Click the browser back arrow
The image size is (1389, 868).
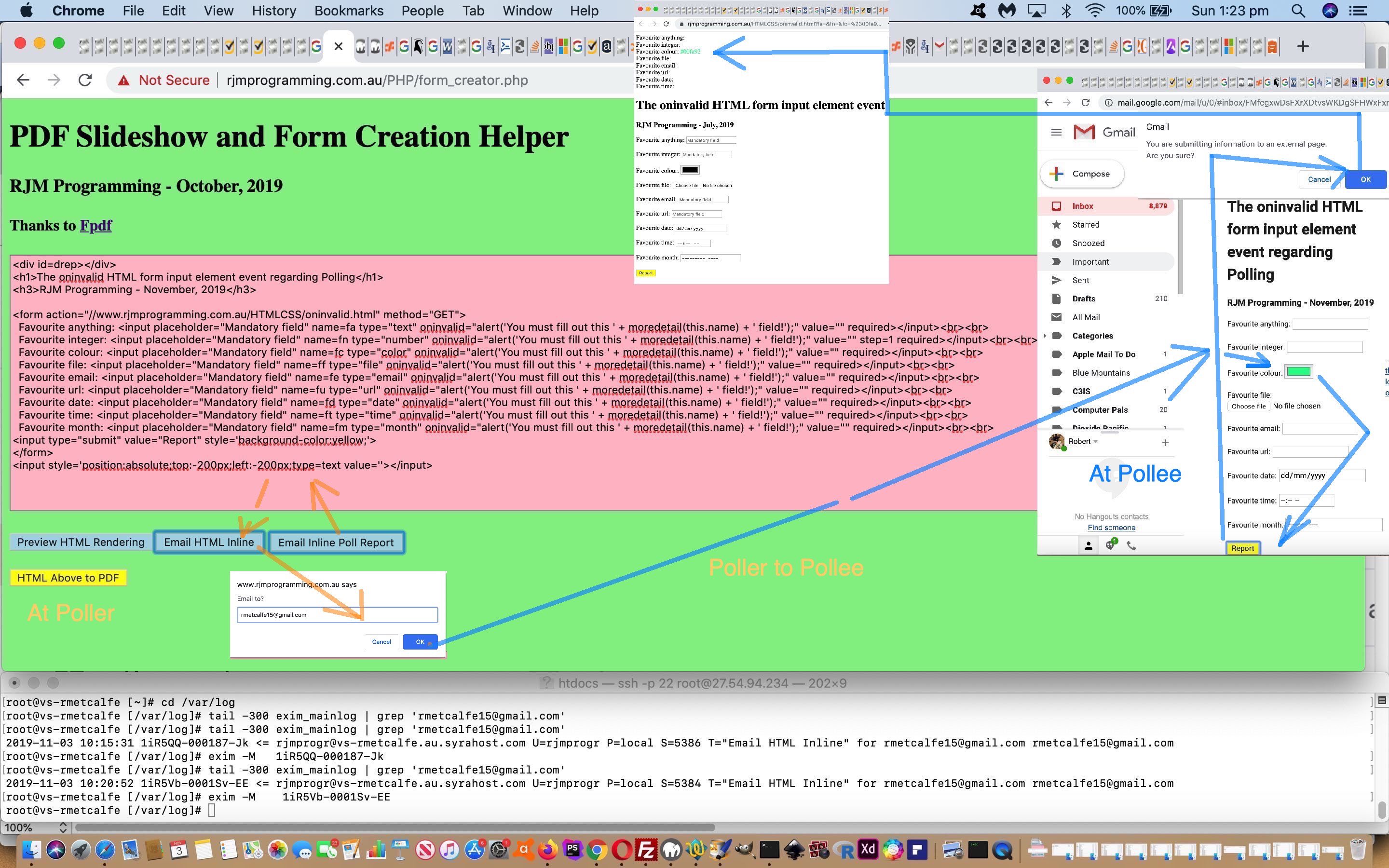click(23, 81)
